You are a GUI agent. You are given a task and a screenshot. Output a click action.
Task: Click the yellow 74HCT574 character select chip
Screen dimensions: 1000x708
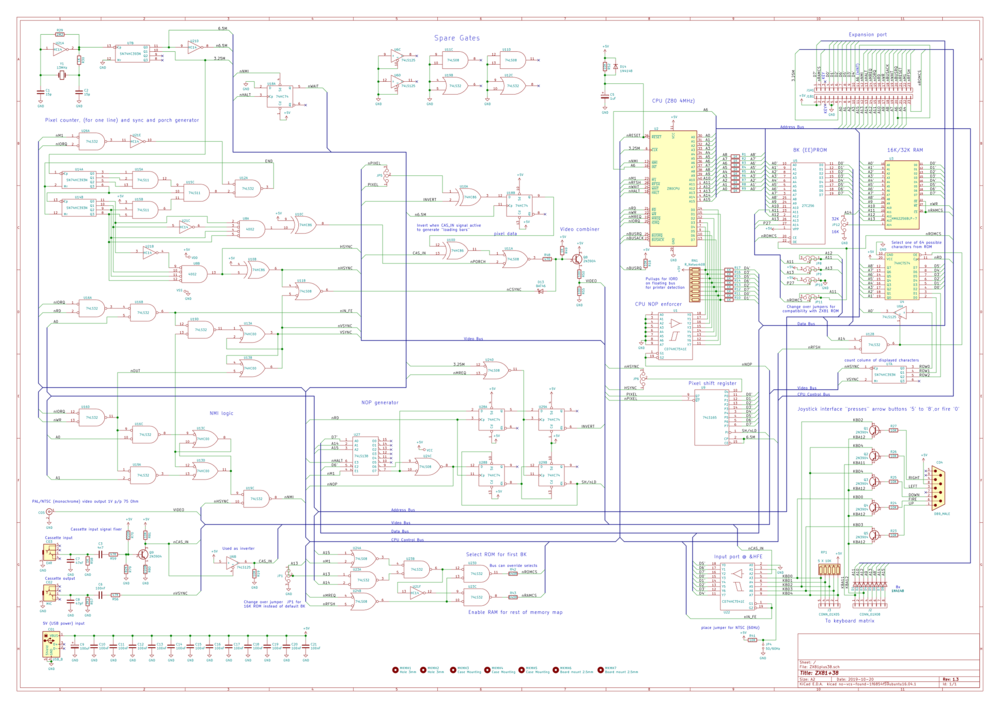tap(903, 277)
